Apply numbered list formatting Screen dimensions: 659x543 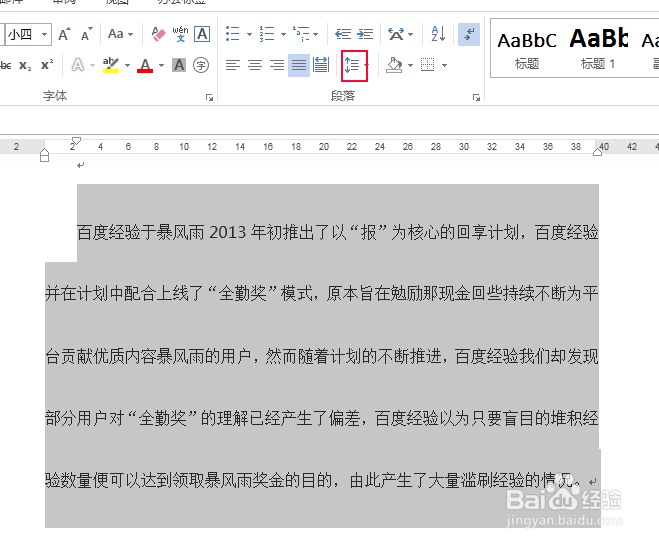(267, 34)
